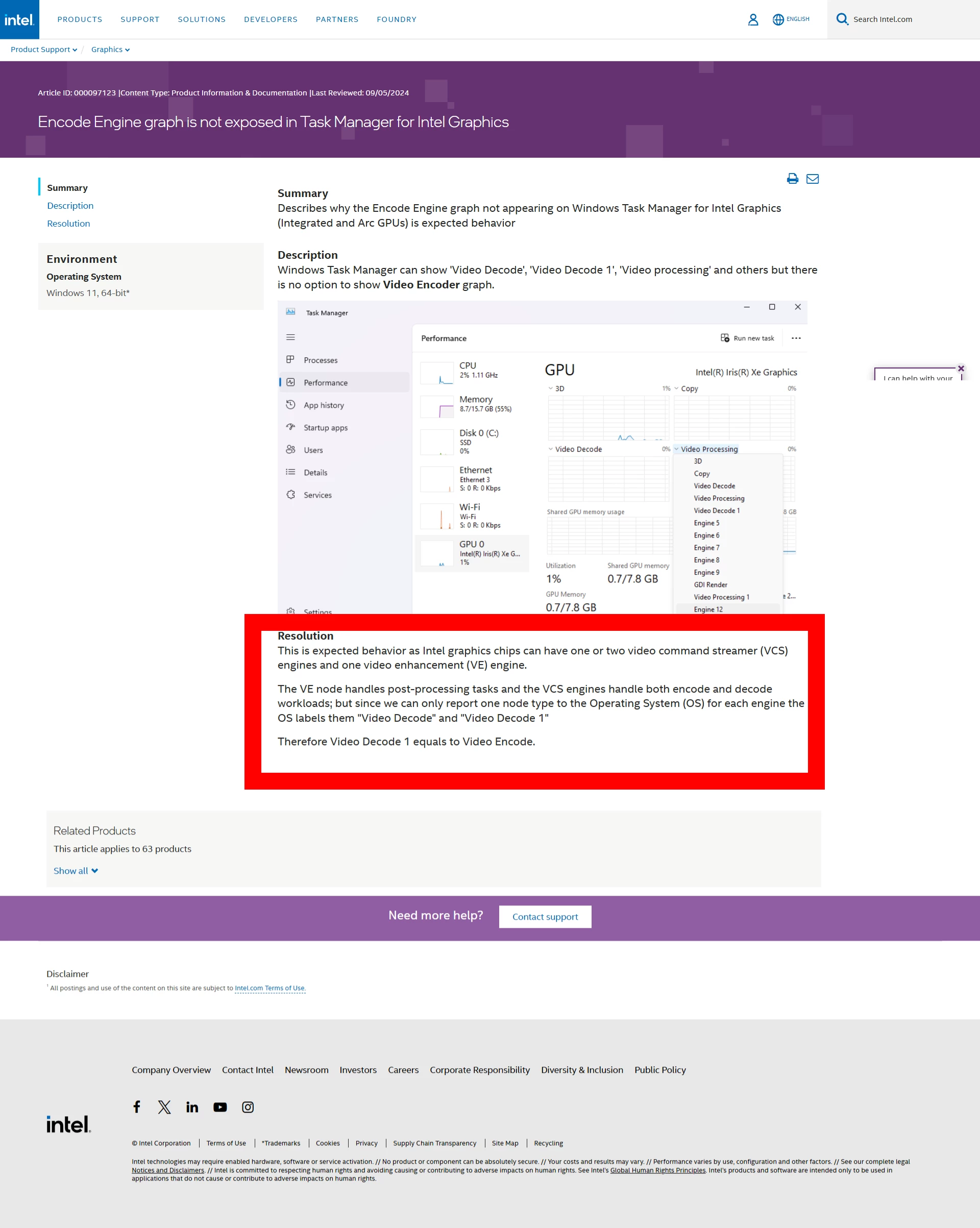Open Intel.com Terms of Use link
980x1228 pixels.
point(270,988)
